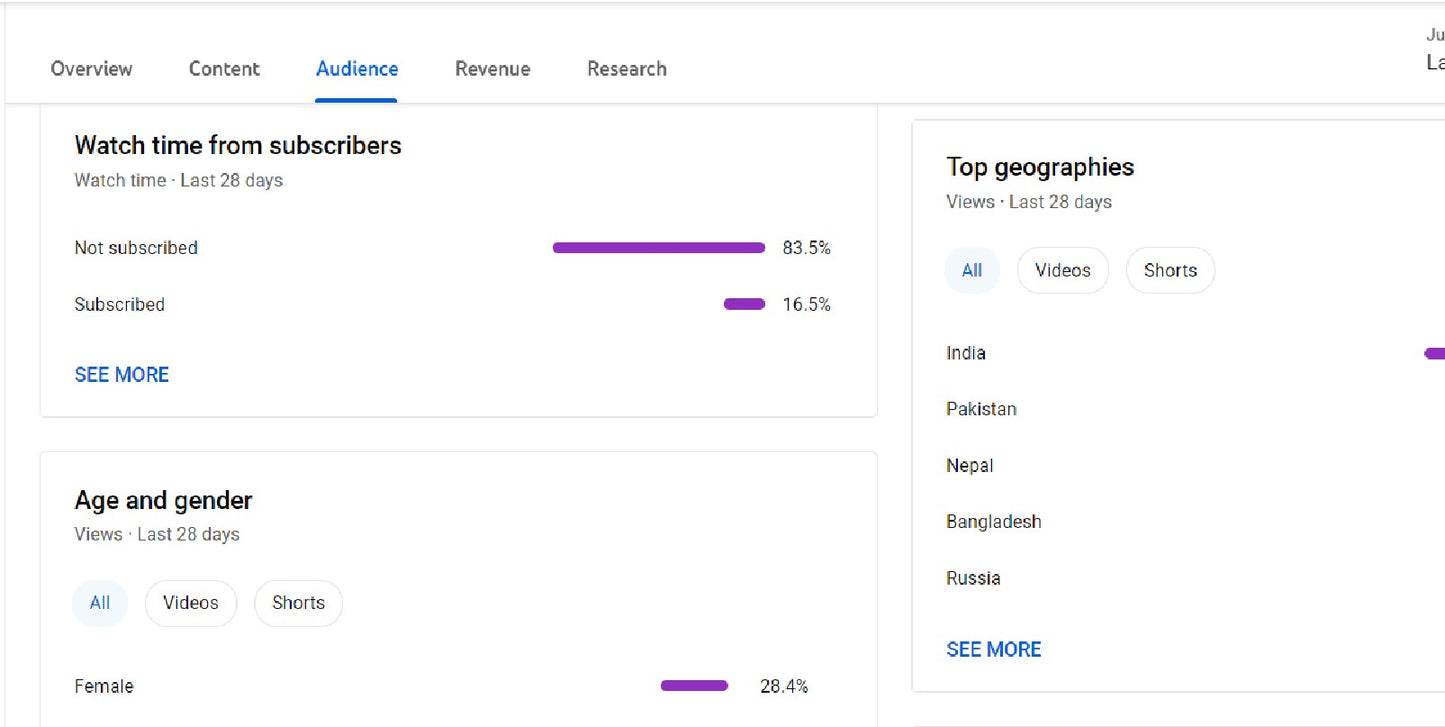Select the Shorts filter under Age and gender
Screen dimensions: 1445x727
(298, 603)
